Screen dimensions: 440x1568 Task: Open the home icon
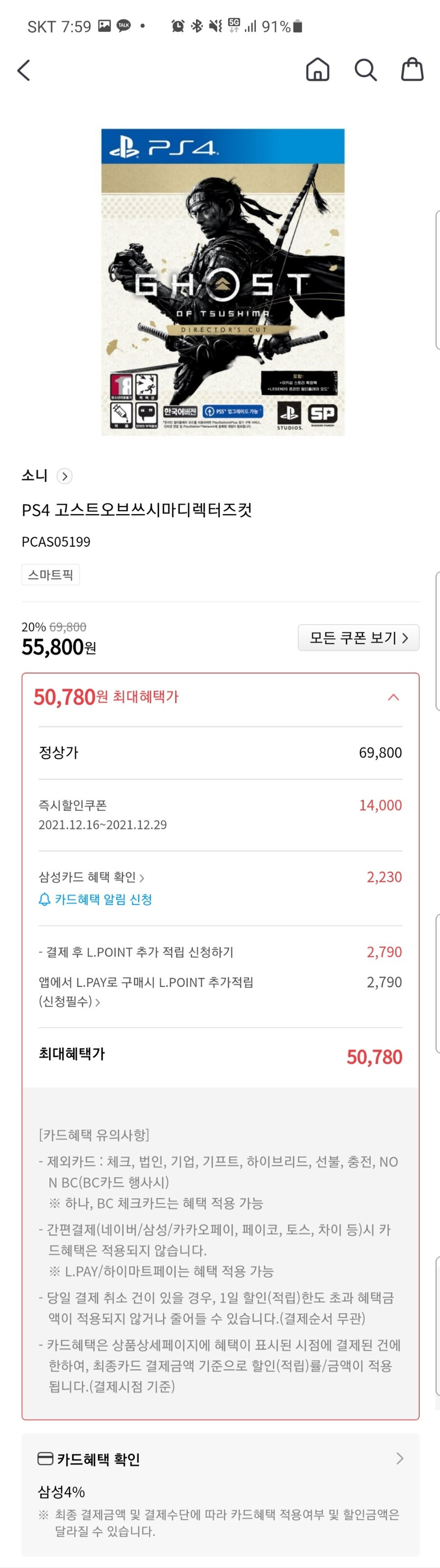317,69
